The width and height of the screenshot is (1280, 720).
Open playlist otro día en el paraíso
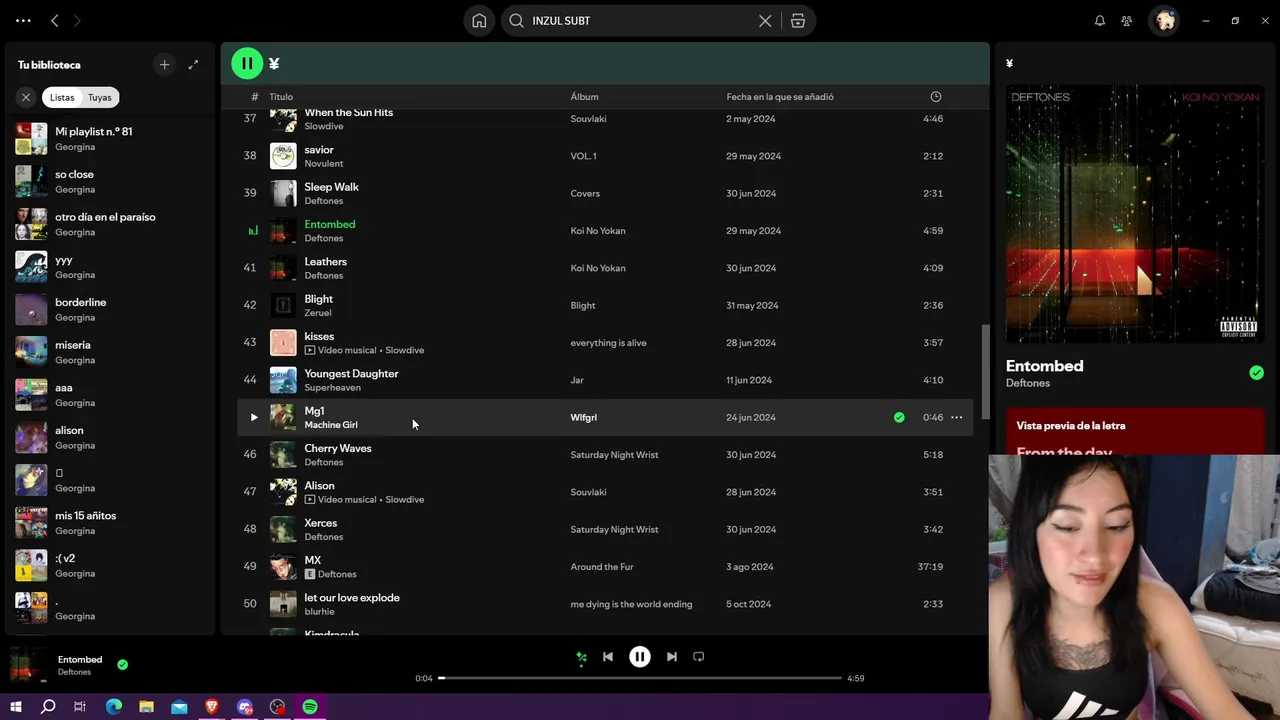(110, 224)
